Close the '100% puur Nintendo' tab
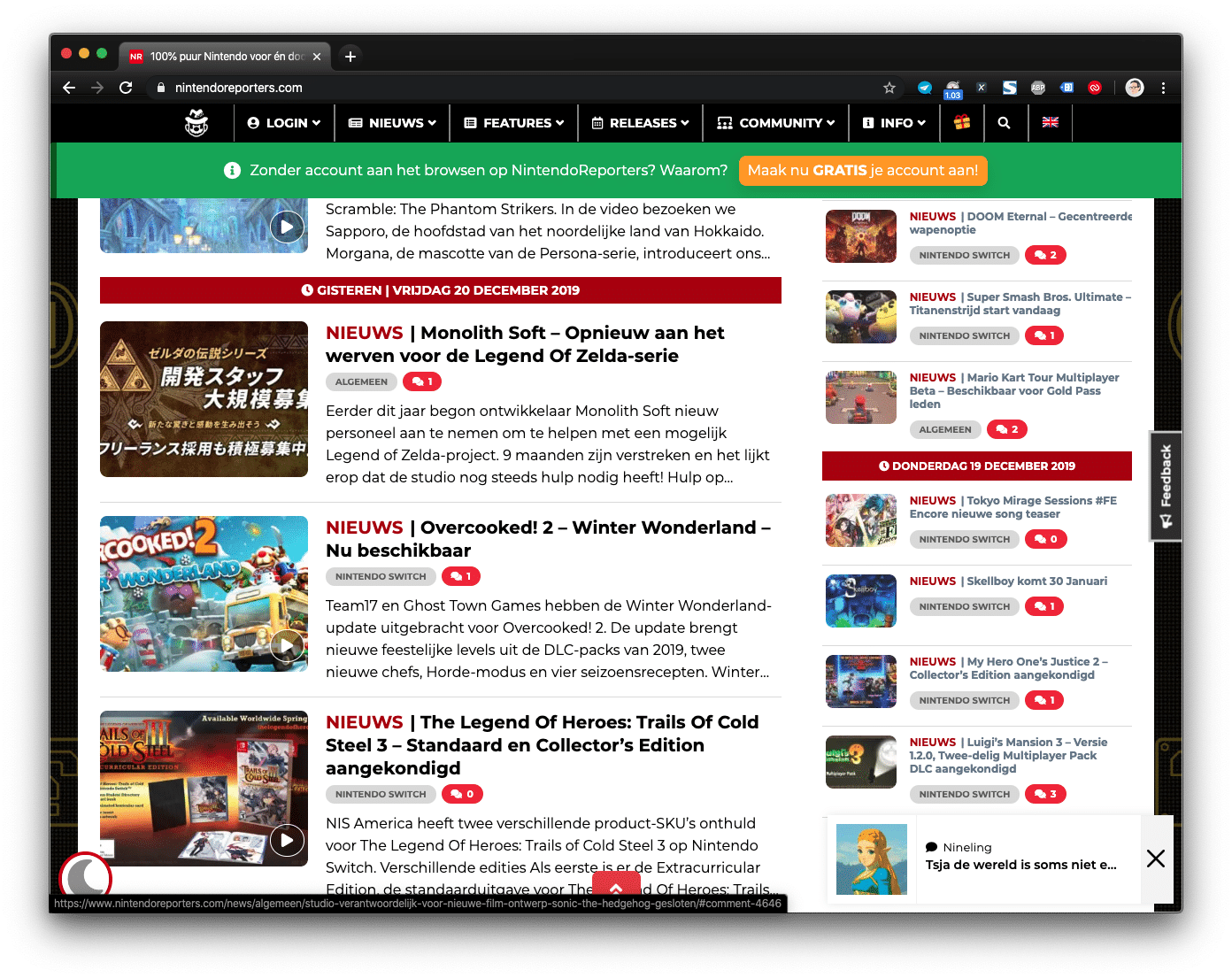1232x978 pixels. click(317, 57)
